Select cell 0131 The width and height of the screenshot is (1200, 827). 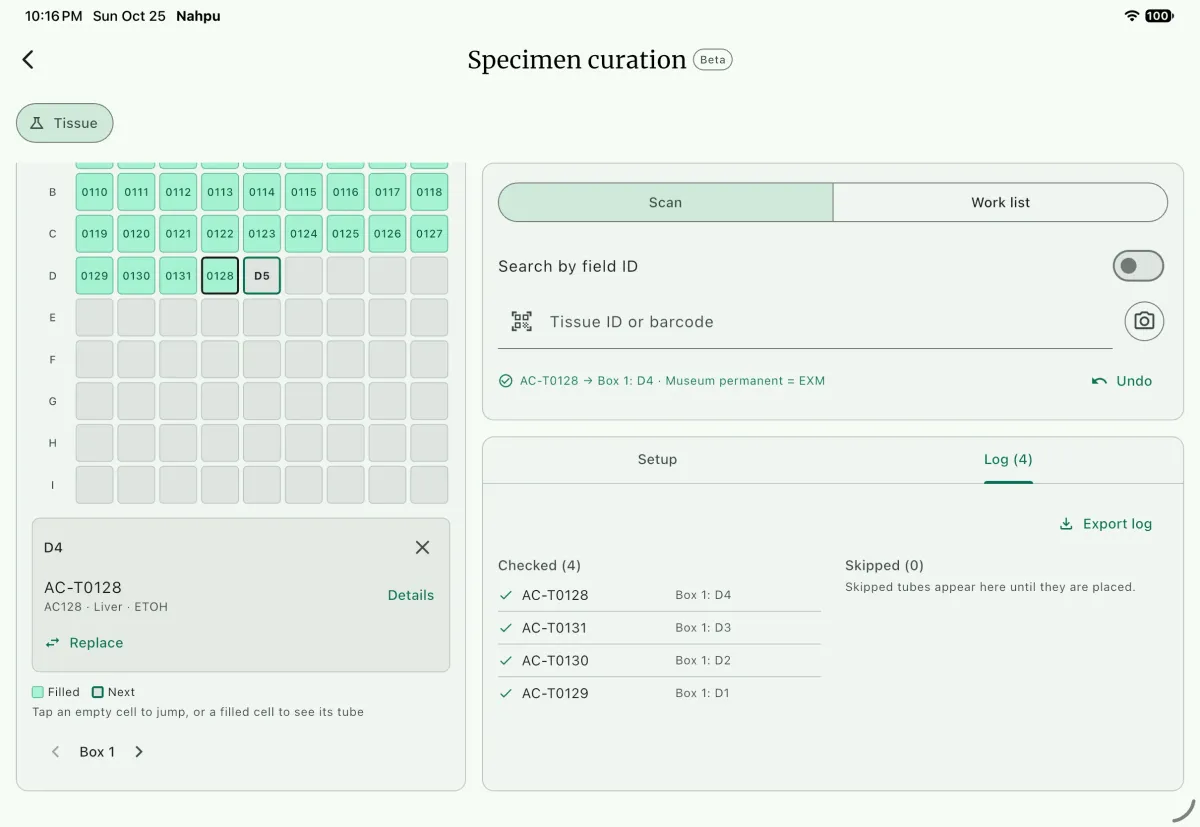[178, 276]
